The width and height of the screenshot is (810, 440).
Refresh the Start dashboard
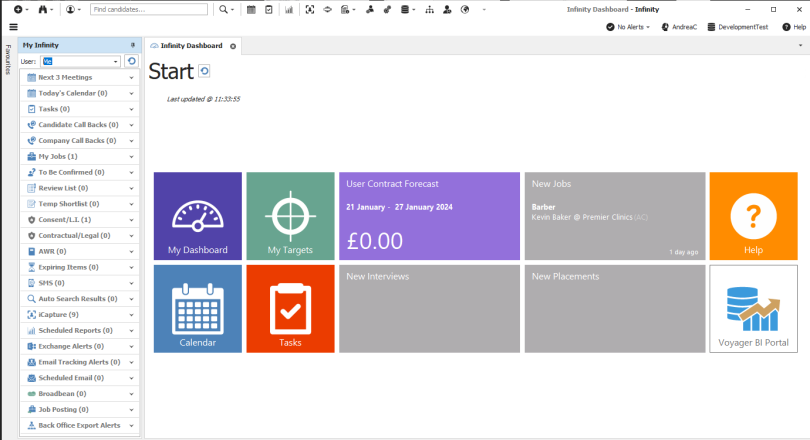click(x=204, y=71)
